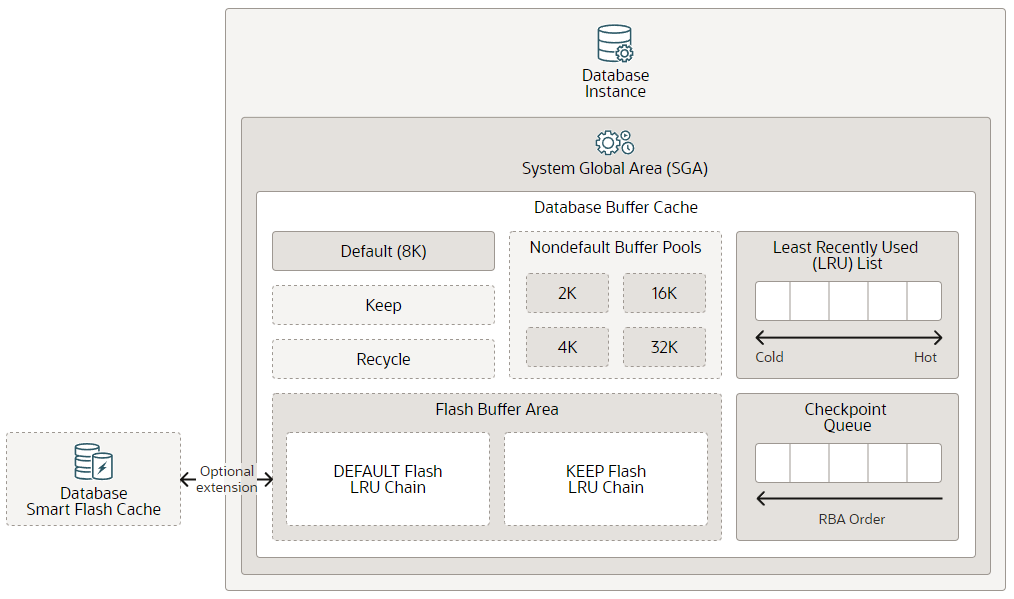This screenshot has width=1014, height=599.
Task: Click the 4K nondefault pool box
Action: [567, 347]
